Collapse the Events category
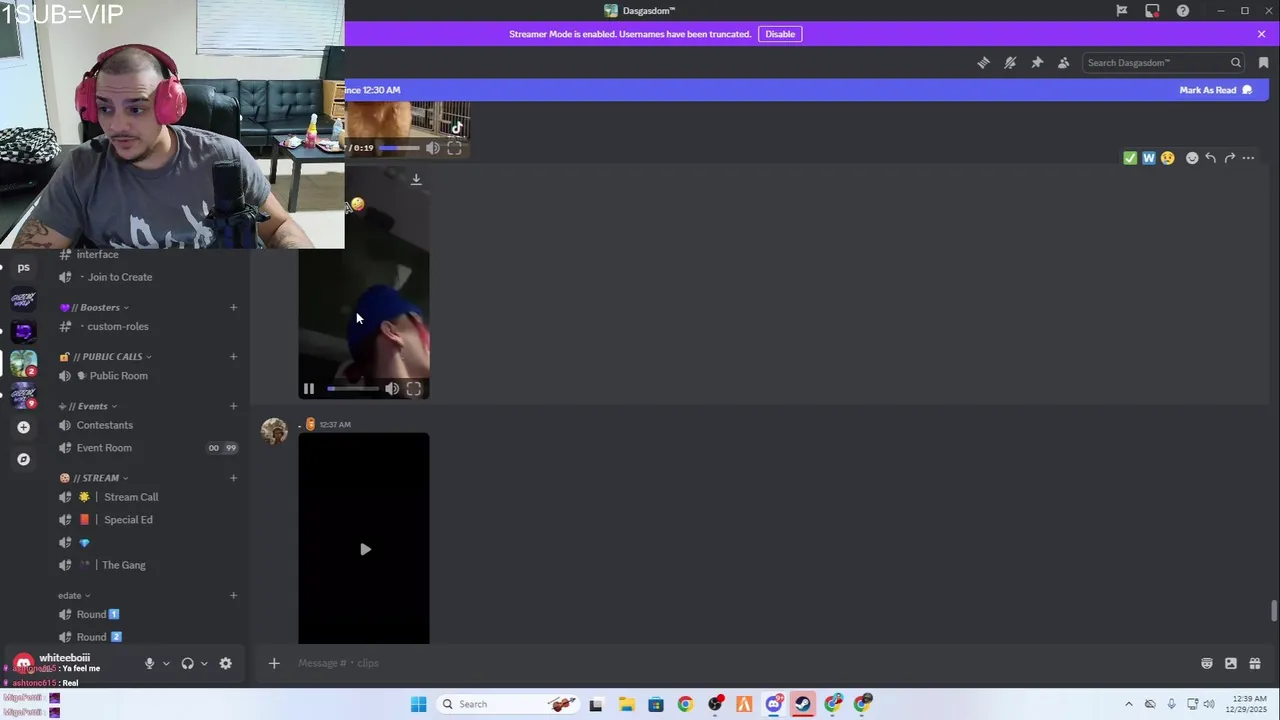 pos(88,406)
